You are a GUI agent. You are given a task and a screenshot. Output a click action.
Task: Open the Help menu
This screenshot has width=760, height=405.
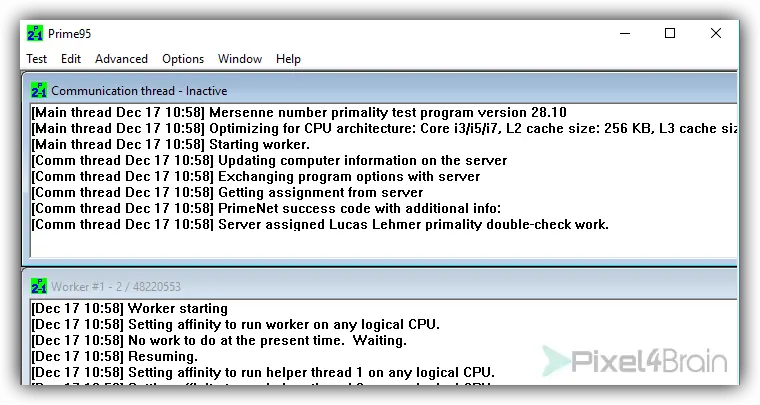point(288,59)
